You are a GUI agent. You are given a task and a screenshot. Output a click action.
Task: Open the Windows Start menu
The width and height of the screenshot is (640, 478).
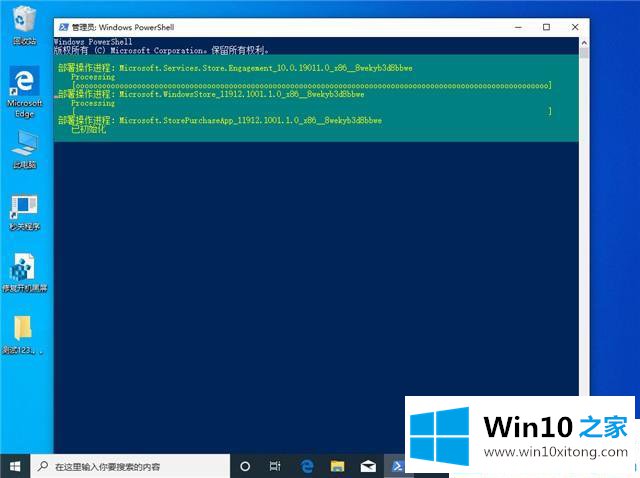tap(15, 466)
